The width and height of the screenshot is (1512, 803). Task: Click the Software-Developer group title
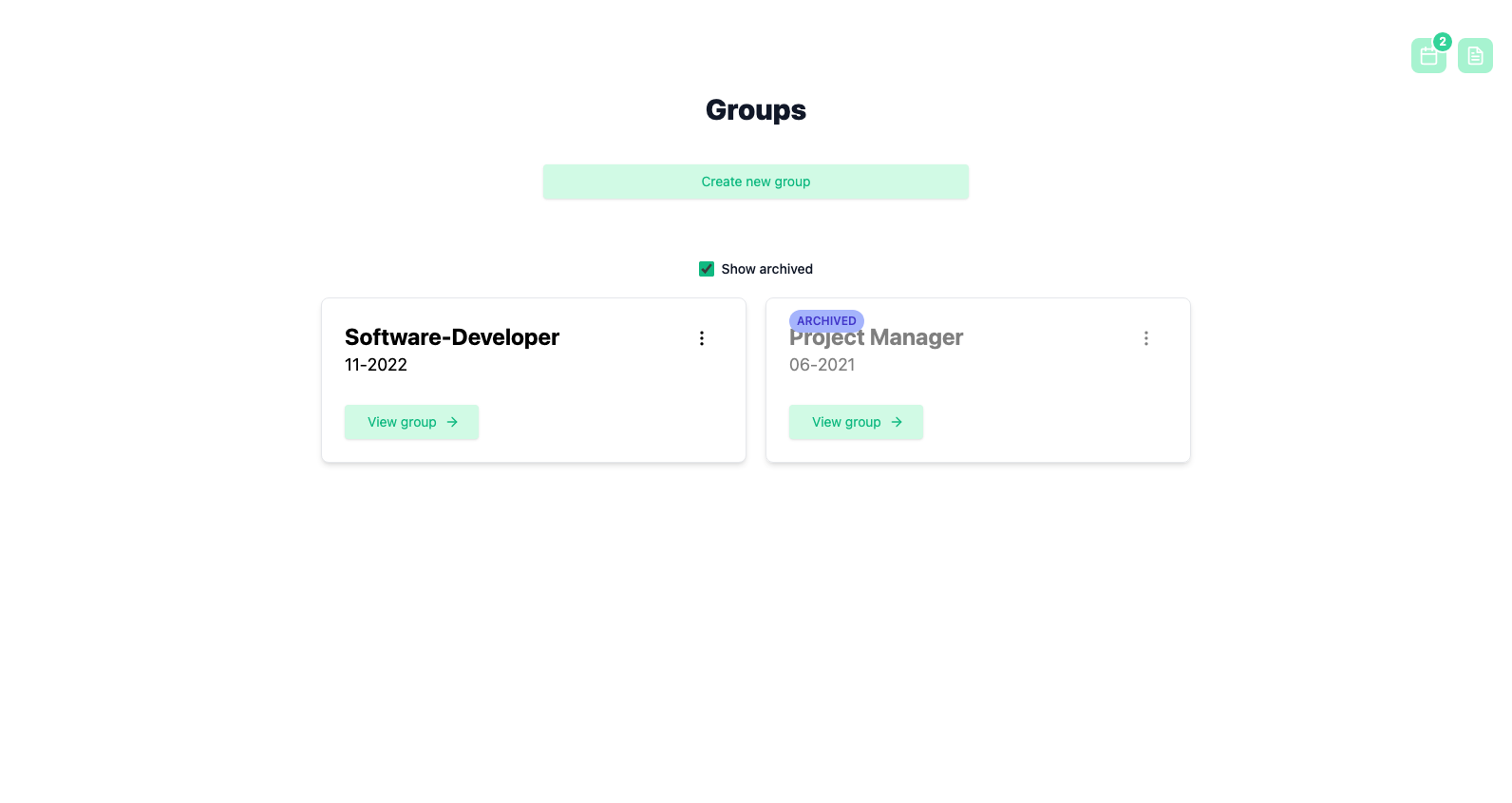coord(452,337)
